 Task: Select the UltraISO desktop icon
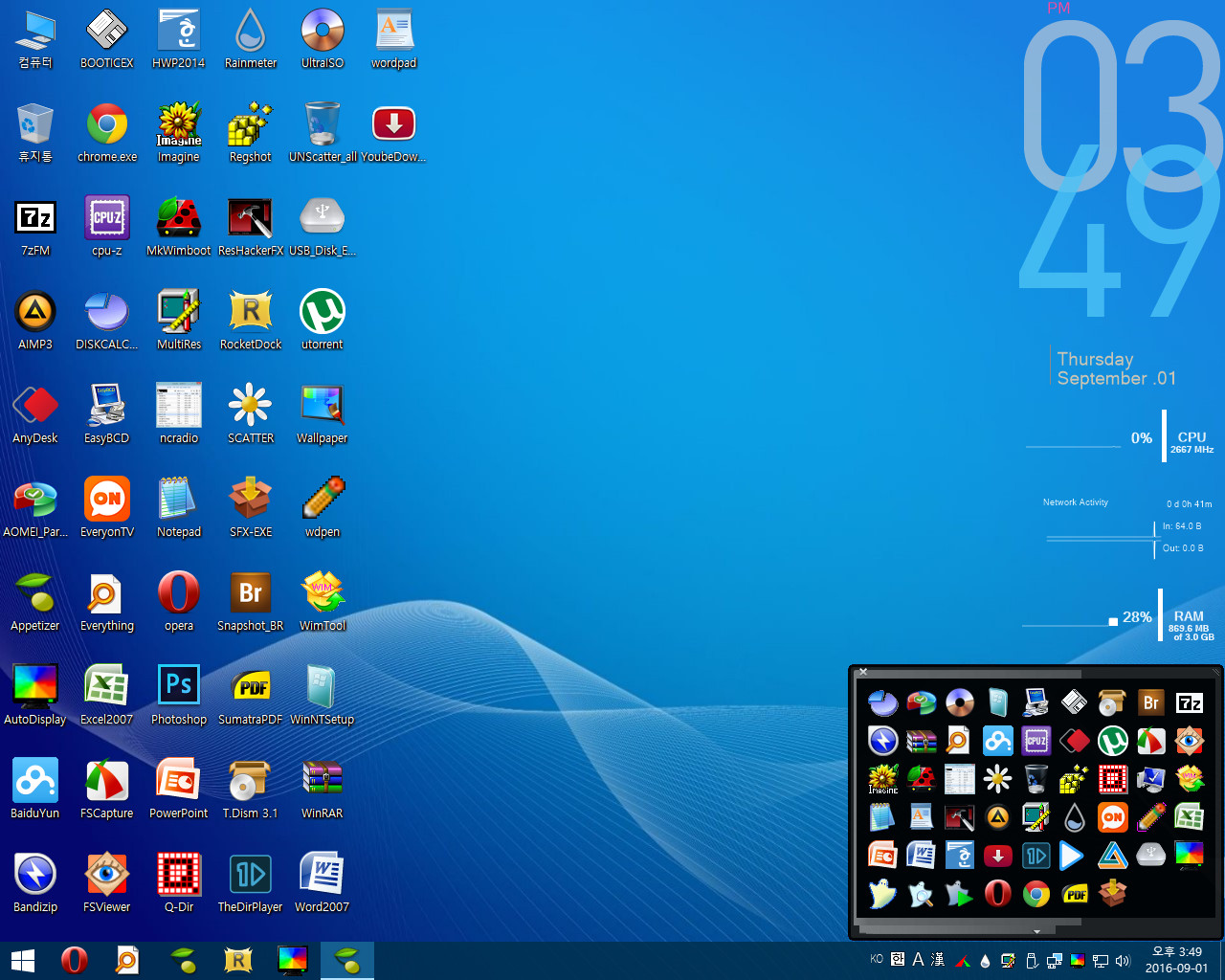coord(323,40)
